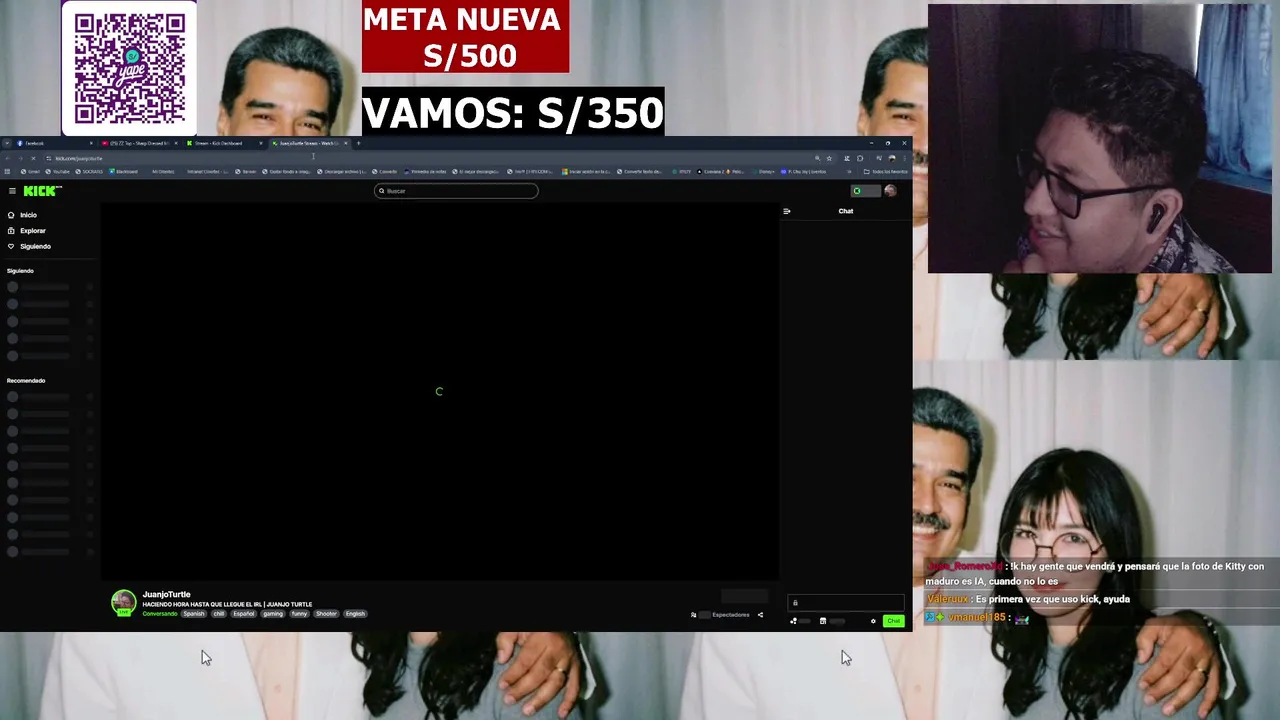
Task: Select the Español tag
Action: tap(244, 614)
